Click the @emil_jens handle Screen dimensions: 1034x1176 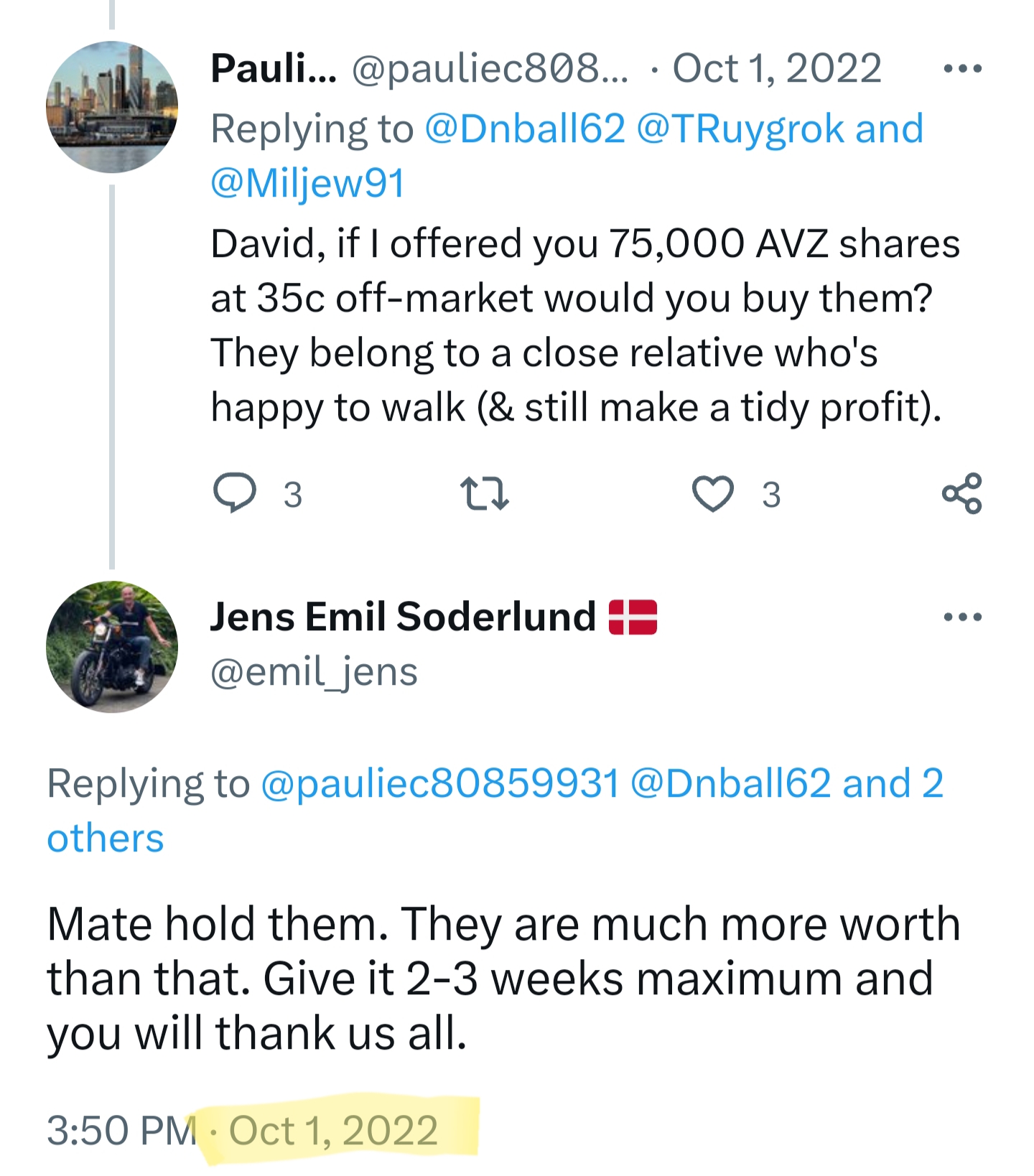[314, 672]
